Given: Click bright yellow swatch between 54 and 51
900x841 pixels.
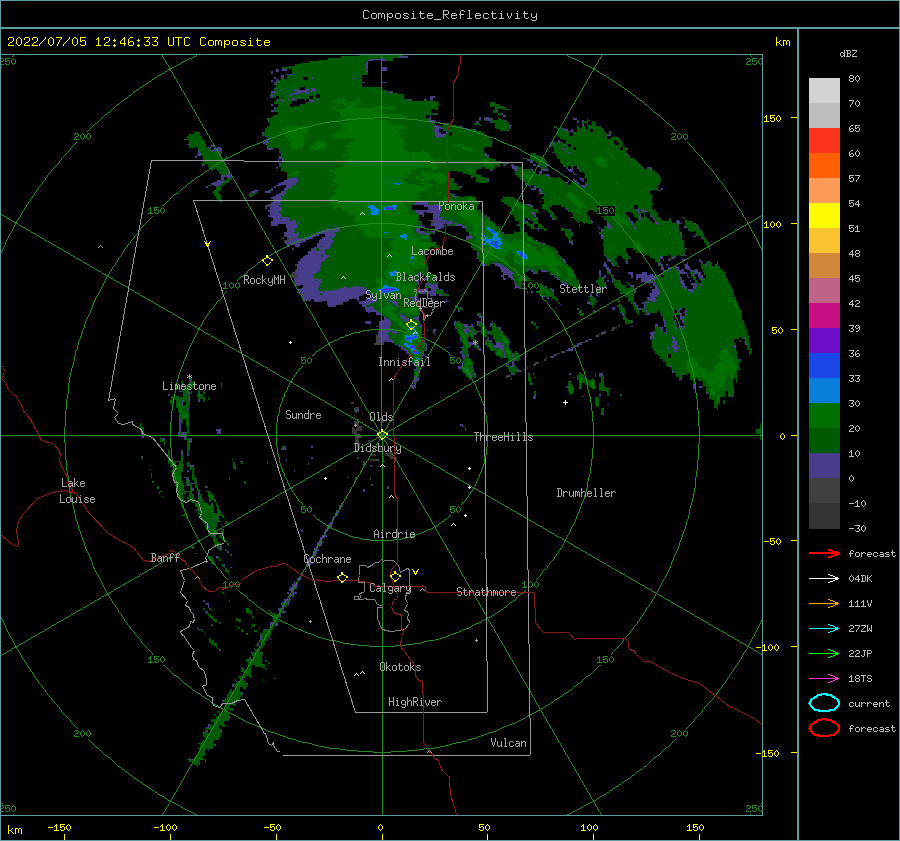Looking at the screenshot, I should pos(824,216).
